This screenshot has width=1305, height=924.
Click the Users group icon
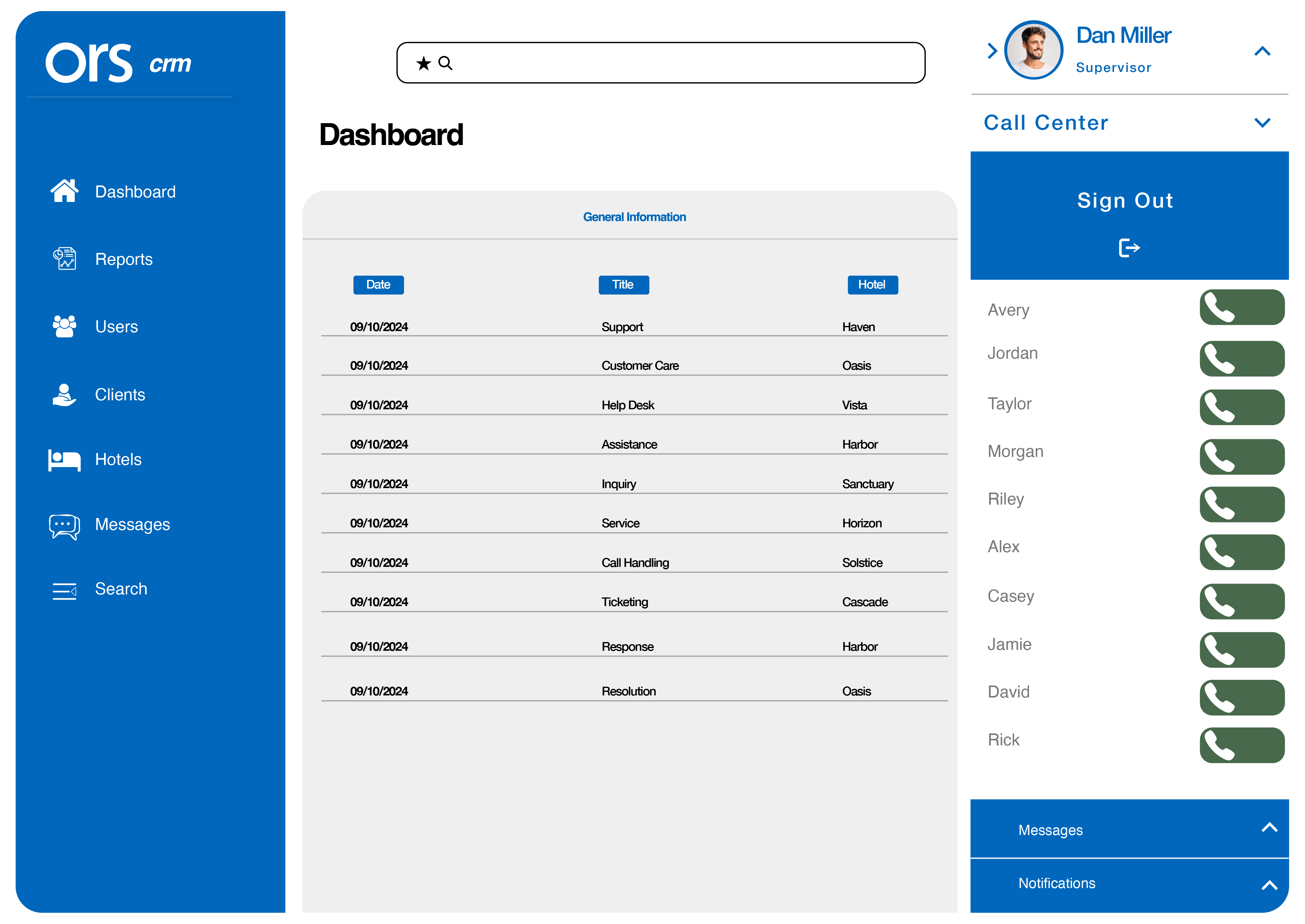64,326
